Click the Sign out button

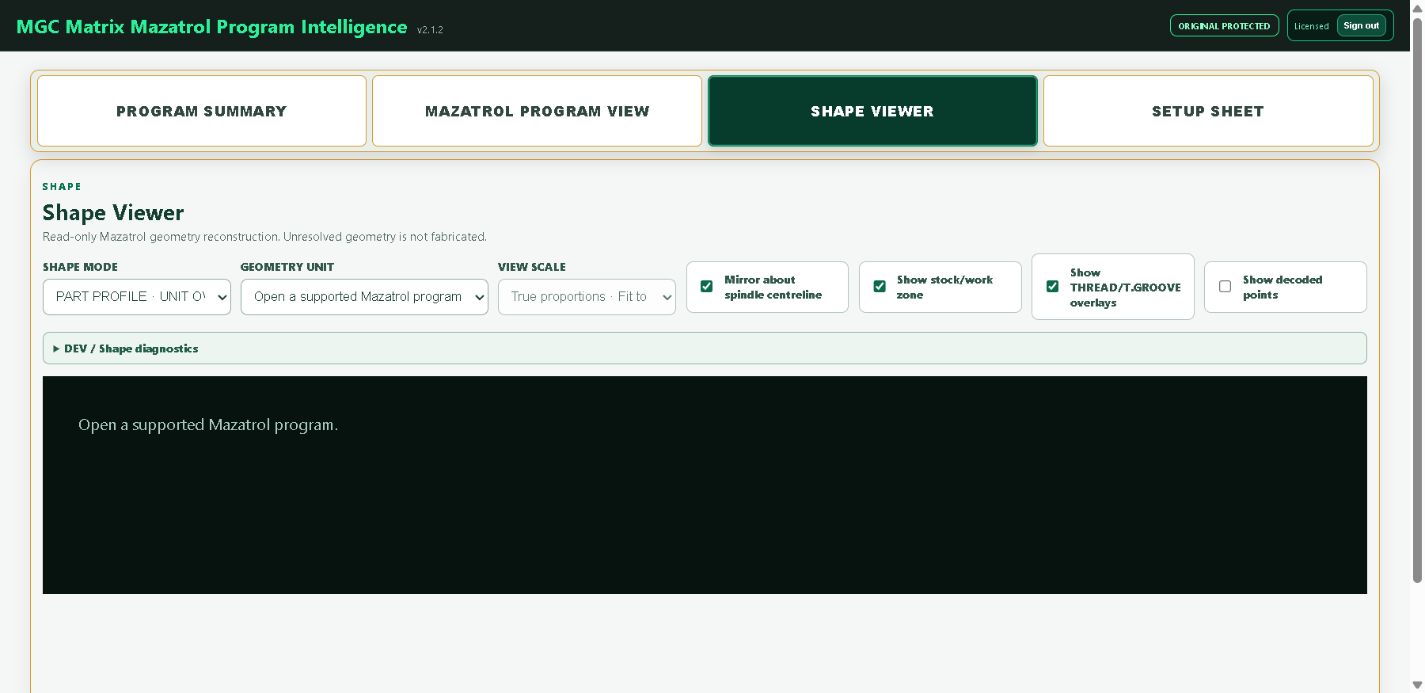(1361, 26)
